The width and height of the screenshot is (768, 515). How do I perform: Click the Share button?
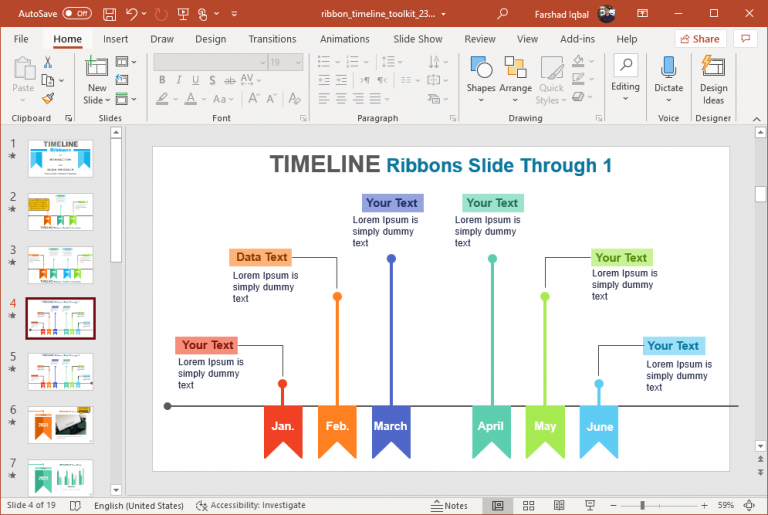[700, 39]
